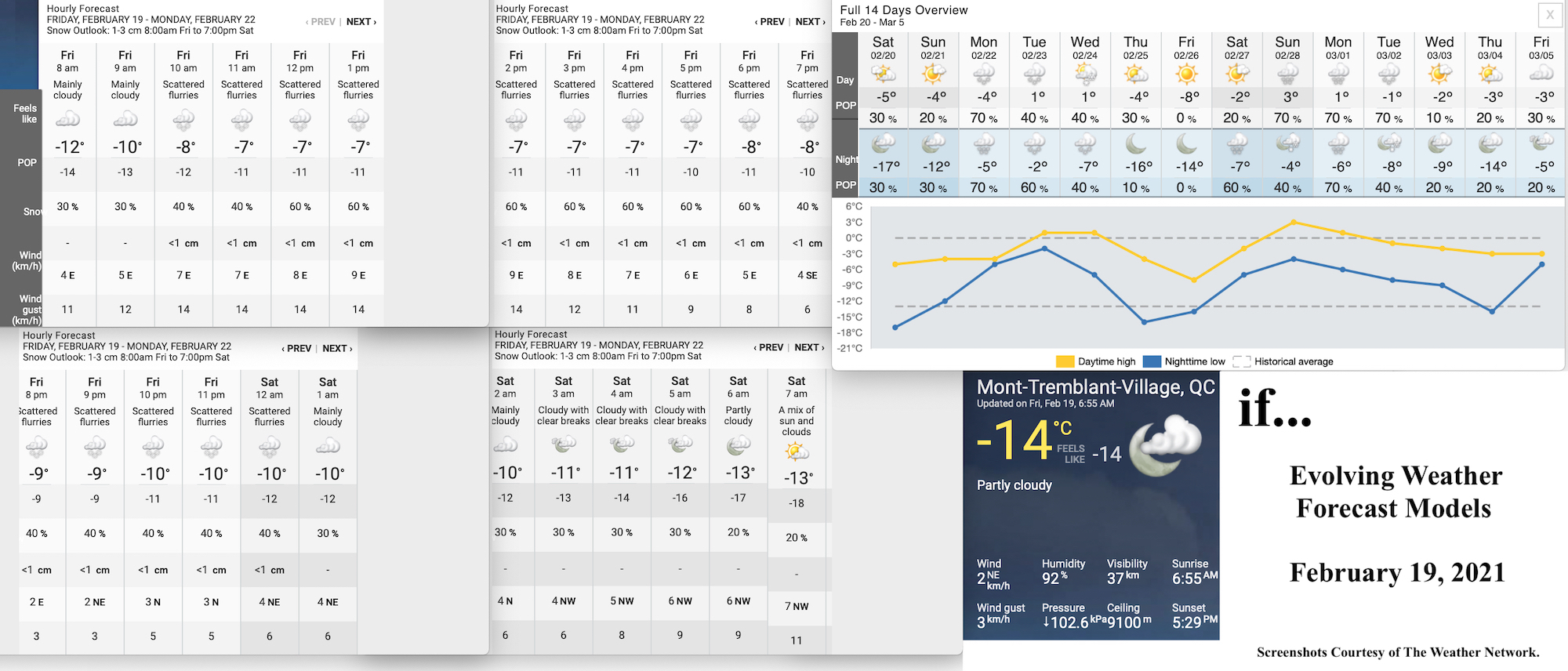Viewport: 1568px width, 671px height.
Task: Click the Visibility 37 km value
Action: click(1123, 578)
